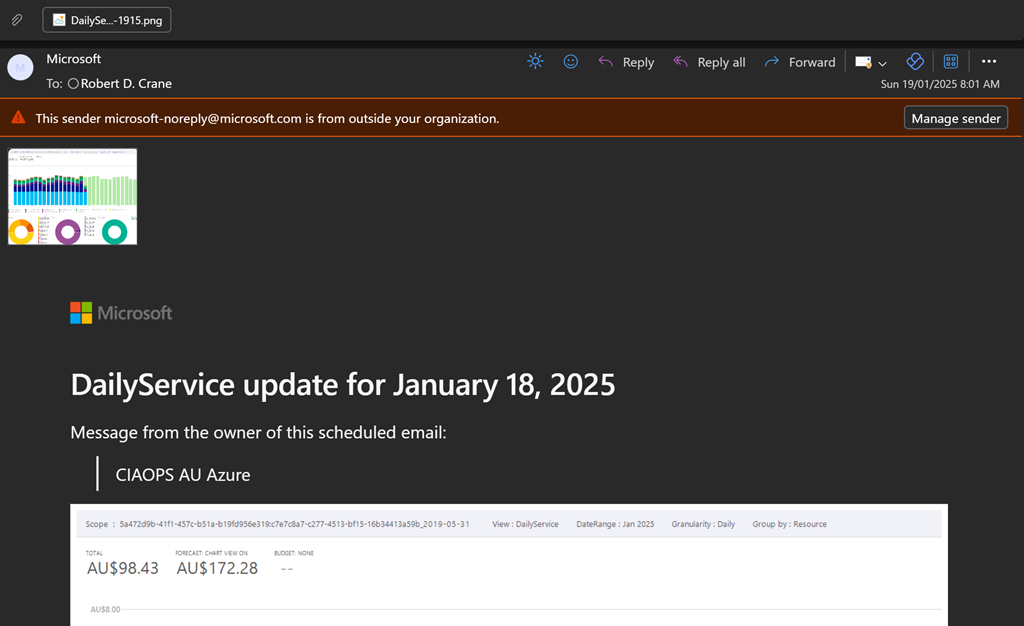Open the DailySe...-1915.png attachment
Viewport: 1024px width, 626px height.
[x=107, y=20]
